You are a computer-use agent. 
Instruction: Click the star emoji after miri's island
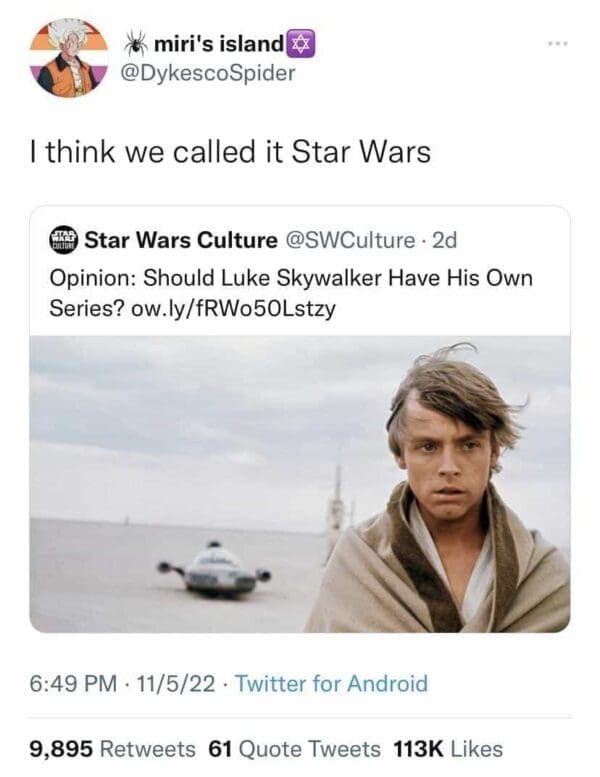(x=298, y=44)
